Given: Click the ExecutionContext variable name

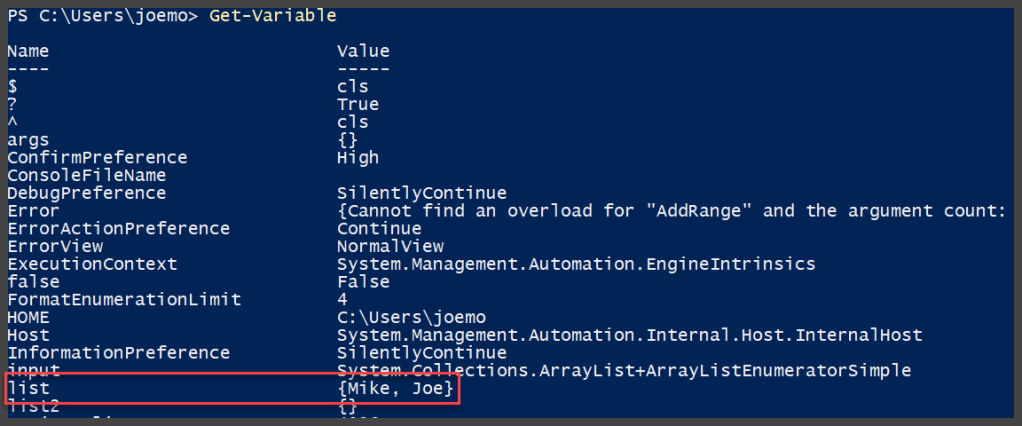Looking at the screenshot, I should tap(92, 264).
